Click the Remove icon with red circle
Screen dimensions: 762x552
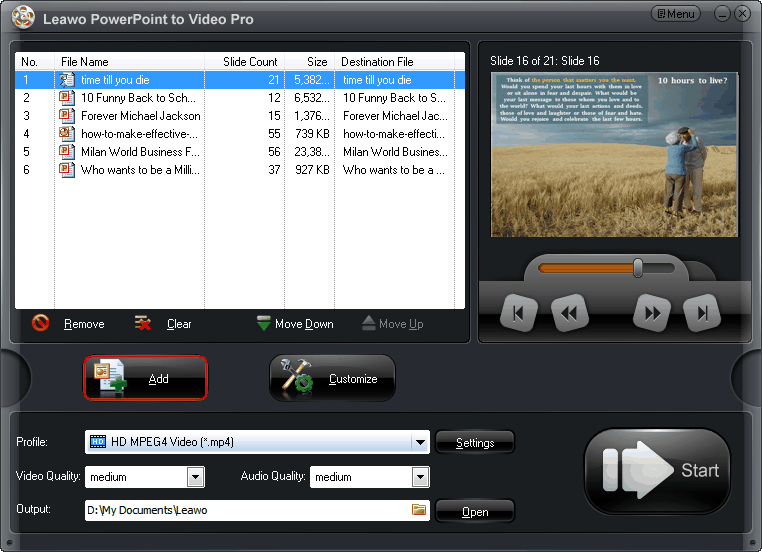point(40,323)
